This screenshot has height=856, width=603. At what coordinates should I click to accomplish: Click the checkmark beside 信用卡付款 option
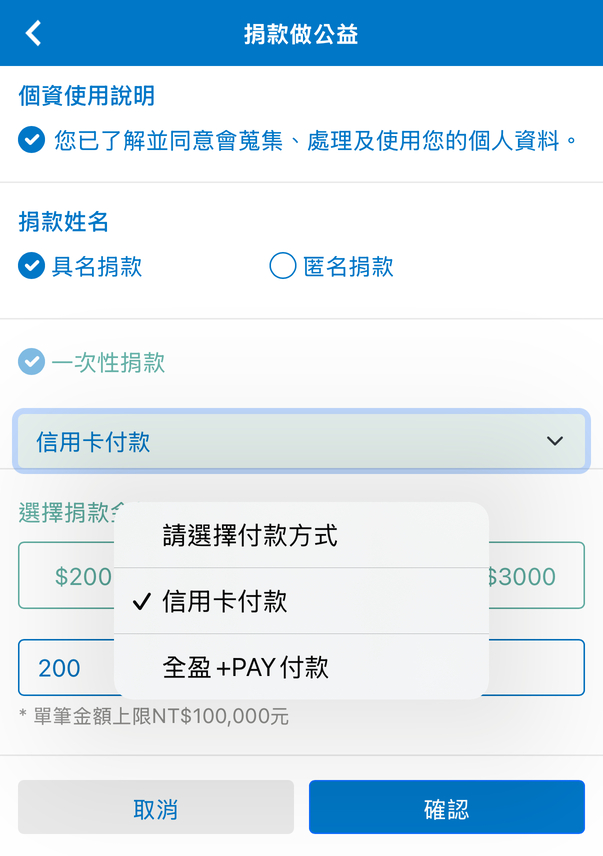pyautogui.click(x=142, y=601)
